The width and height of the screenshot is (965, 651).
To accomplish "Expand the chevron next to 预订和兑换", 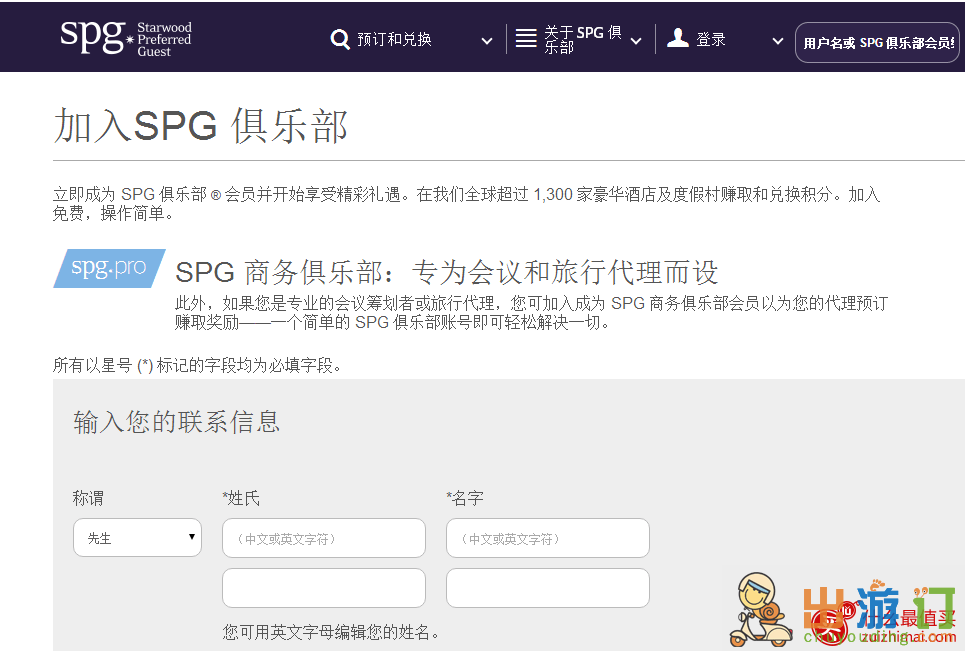I will pos(487,41).
